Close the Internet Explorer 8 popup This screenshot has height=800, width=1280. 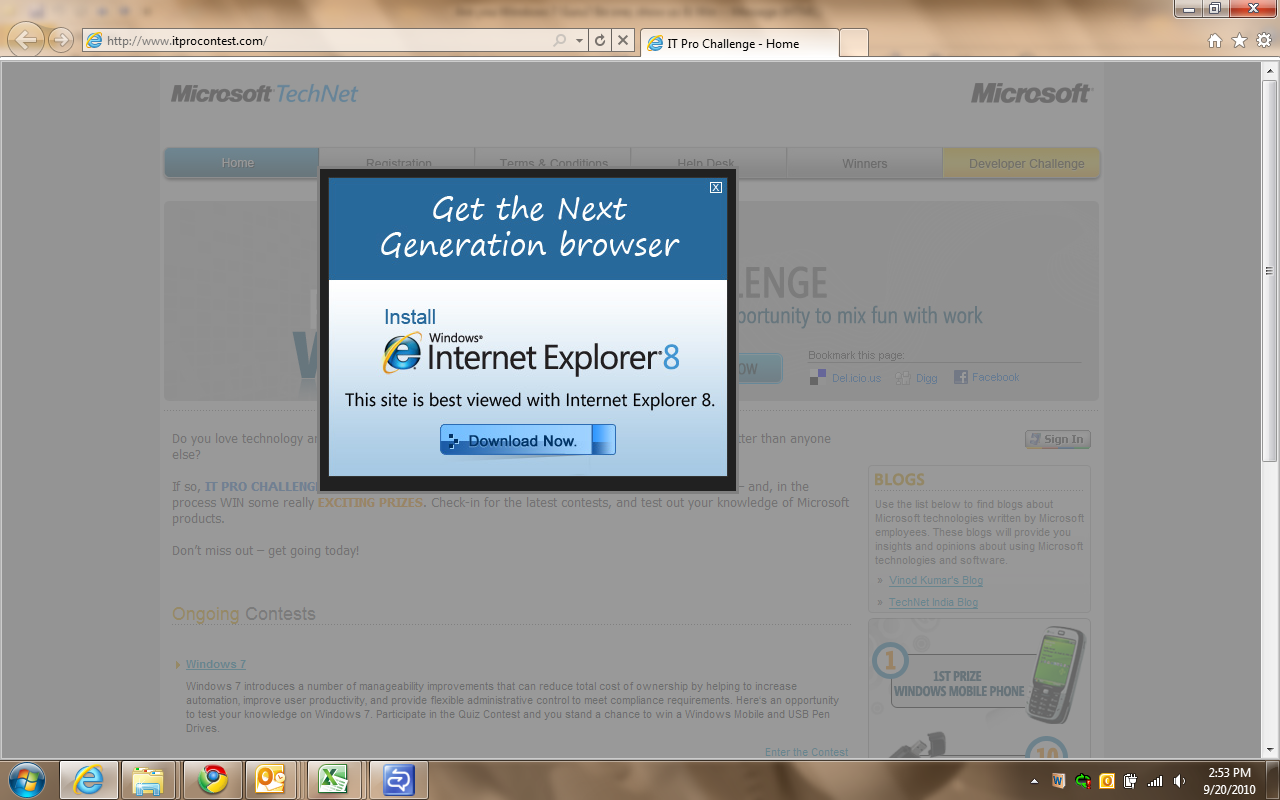(715, 187)
